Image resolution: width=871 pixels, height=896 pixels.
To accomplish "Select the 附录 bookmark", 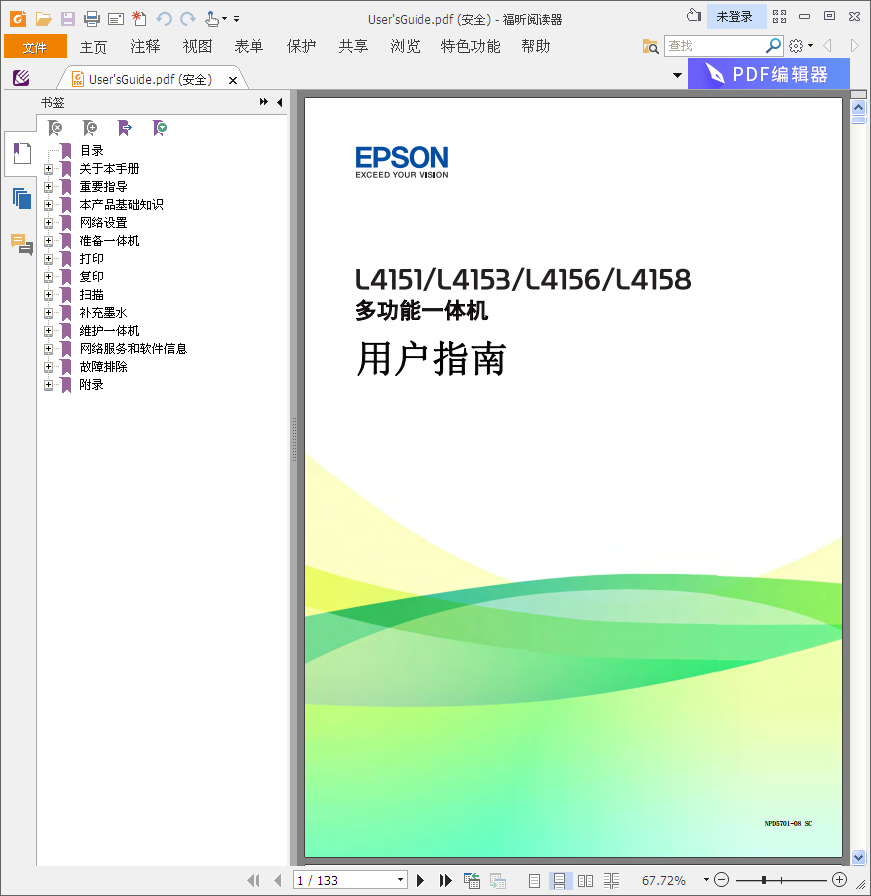I will [x=91, y=385].
